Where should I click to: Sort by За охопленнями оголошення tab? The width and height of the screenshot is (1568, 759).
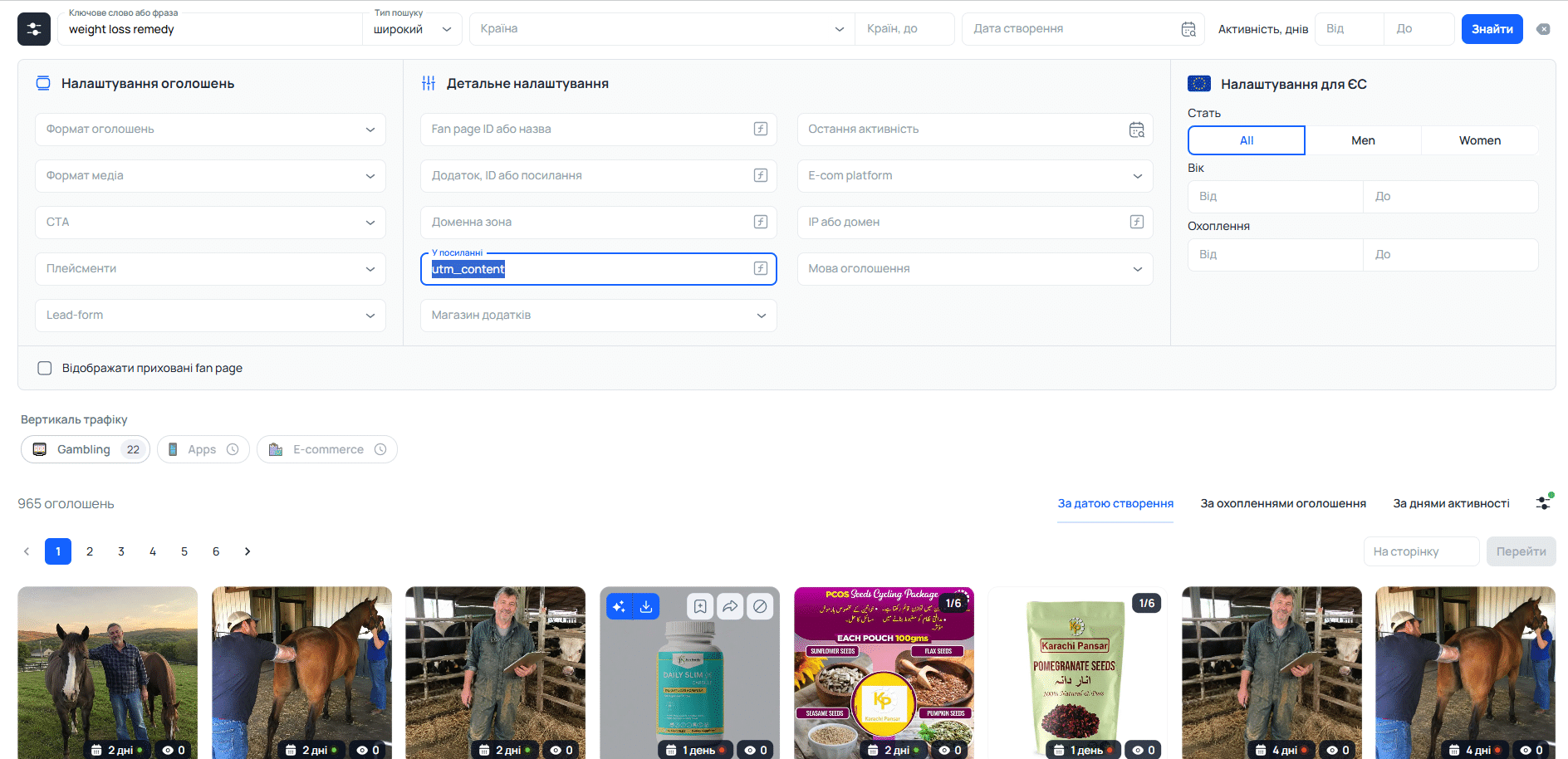tap(1283, 503)
